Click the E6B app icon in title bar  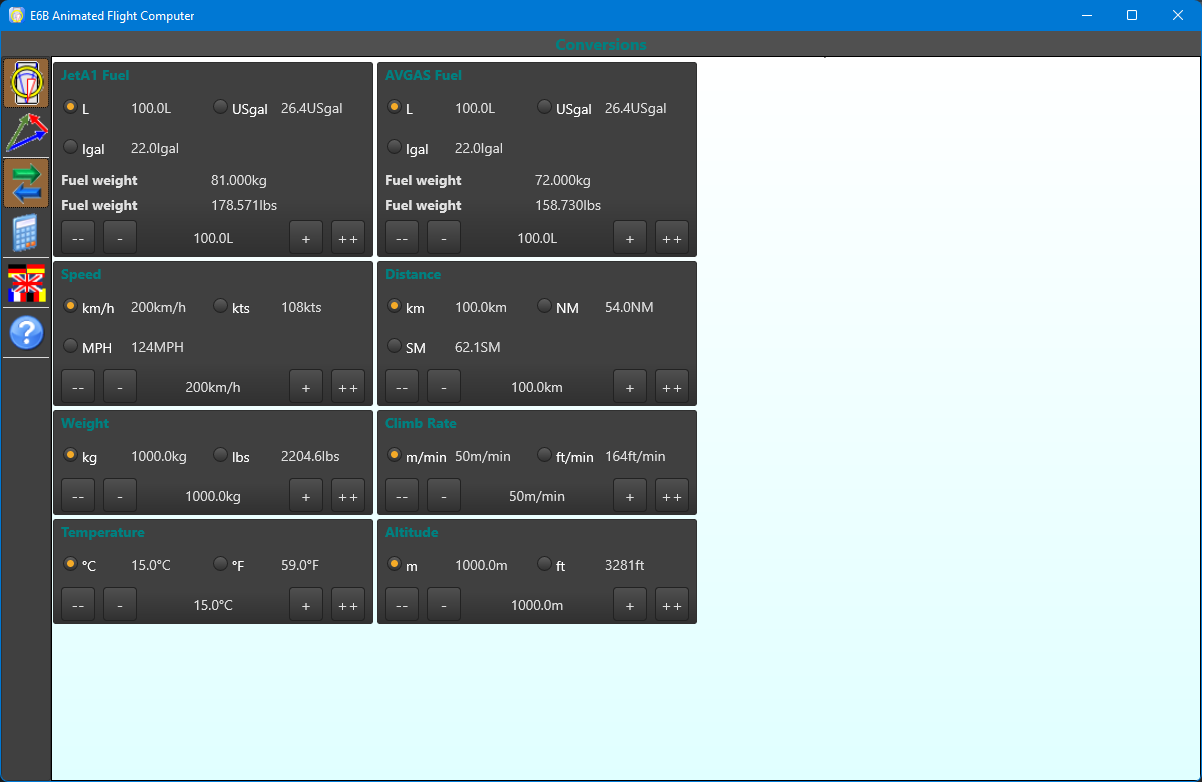click(x=16, y=15)
